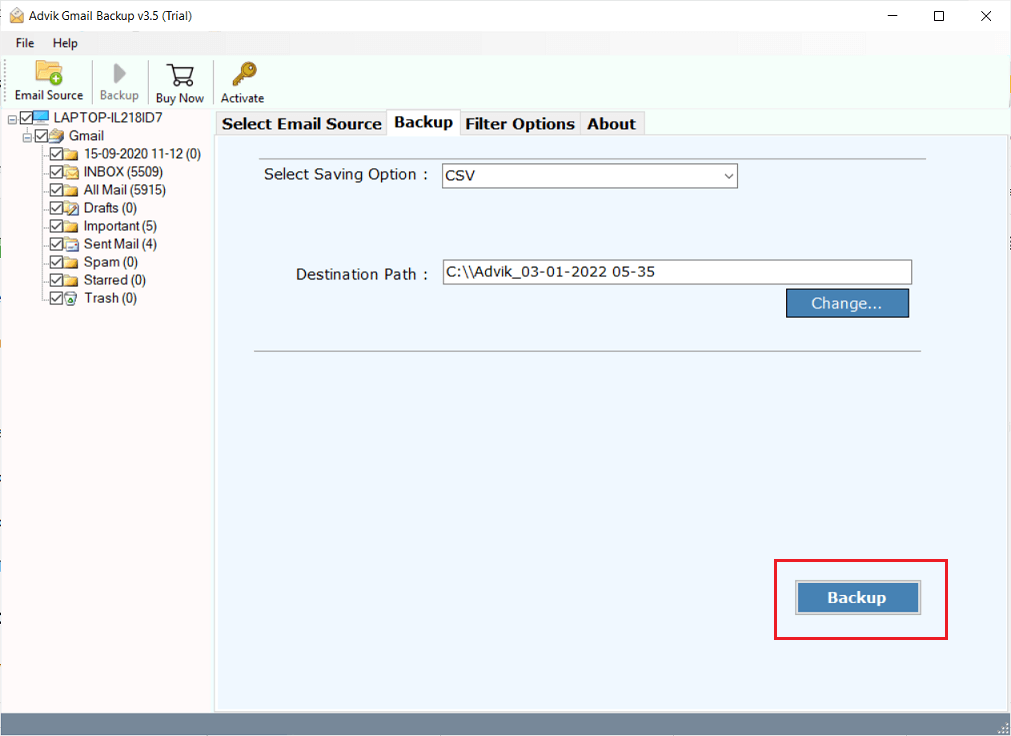Select the Spam (0) label
1011x736 pixels.
[x=111, y=263]
